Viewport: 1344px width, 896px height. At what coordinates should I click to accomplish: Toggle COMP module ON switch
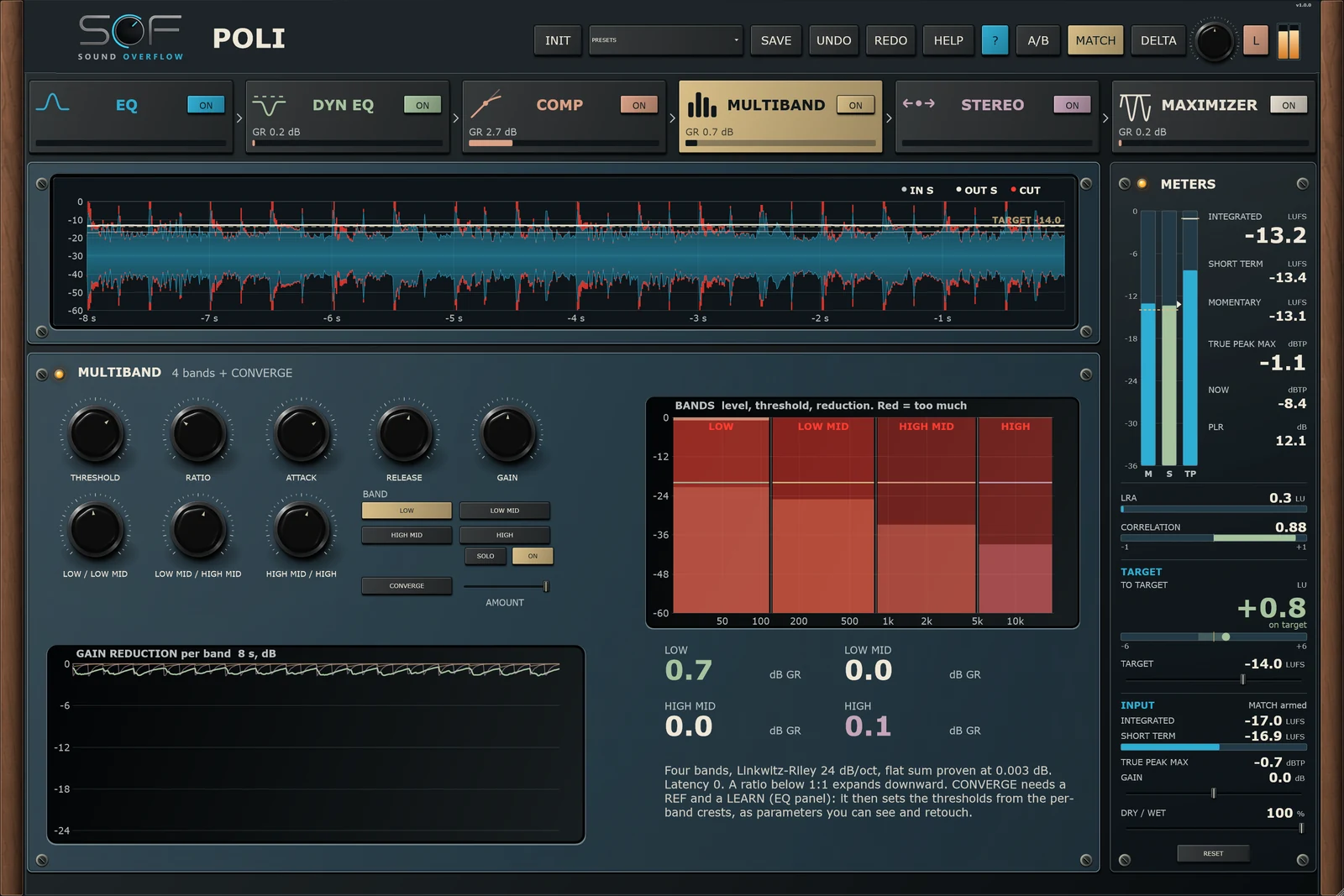(639, 105)
